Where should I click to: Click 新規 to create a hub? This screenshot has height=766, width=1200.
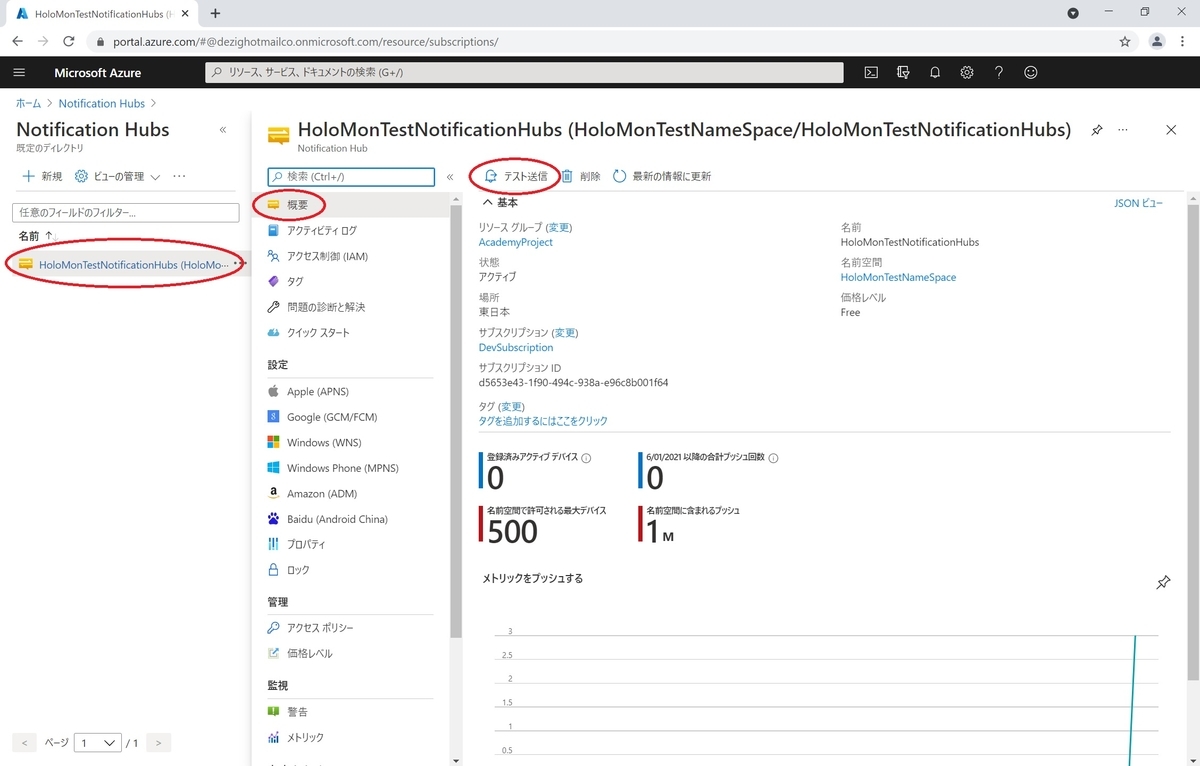pyautogui.click(x=42, y=176)
